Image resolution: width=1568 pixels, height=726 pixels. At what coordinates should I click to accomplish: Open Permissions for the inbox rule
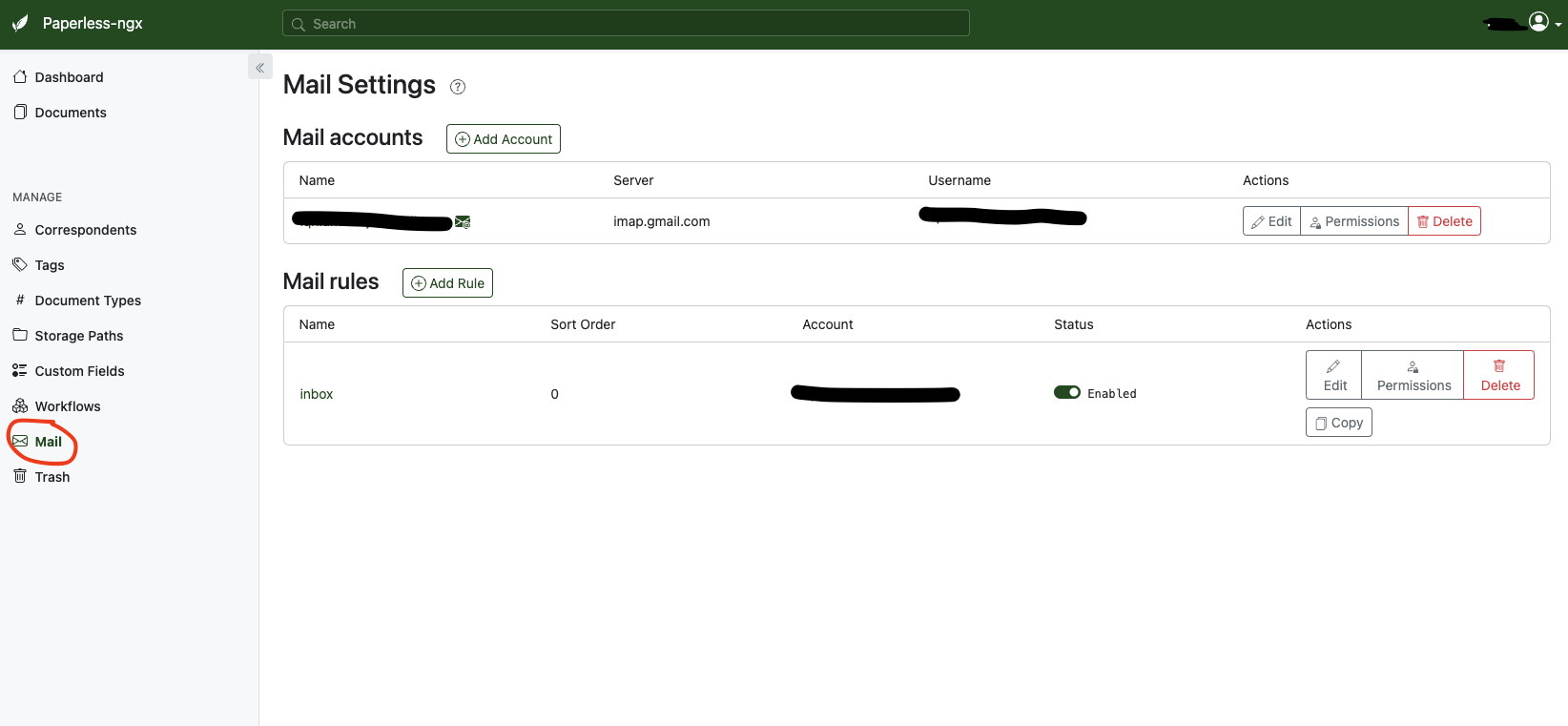(1413, 375)
